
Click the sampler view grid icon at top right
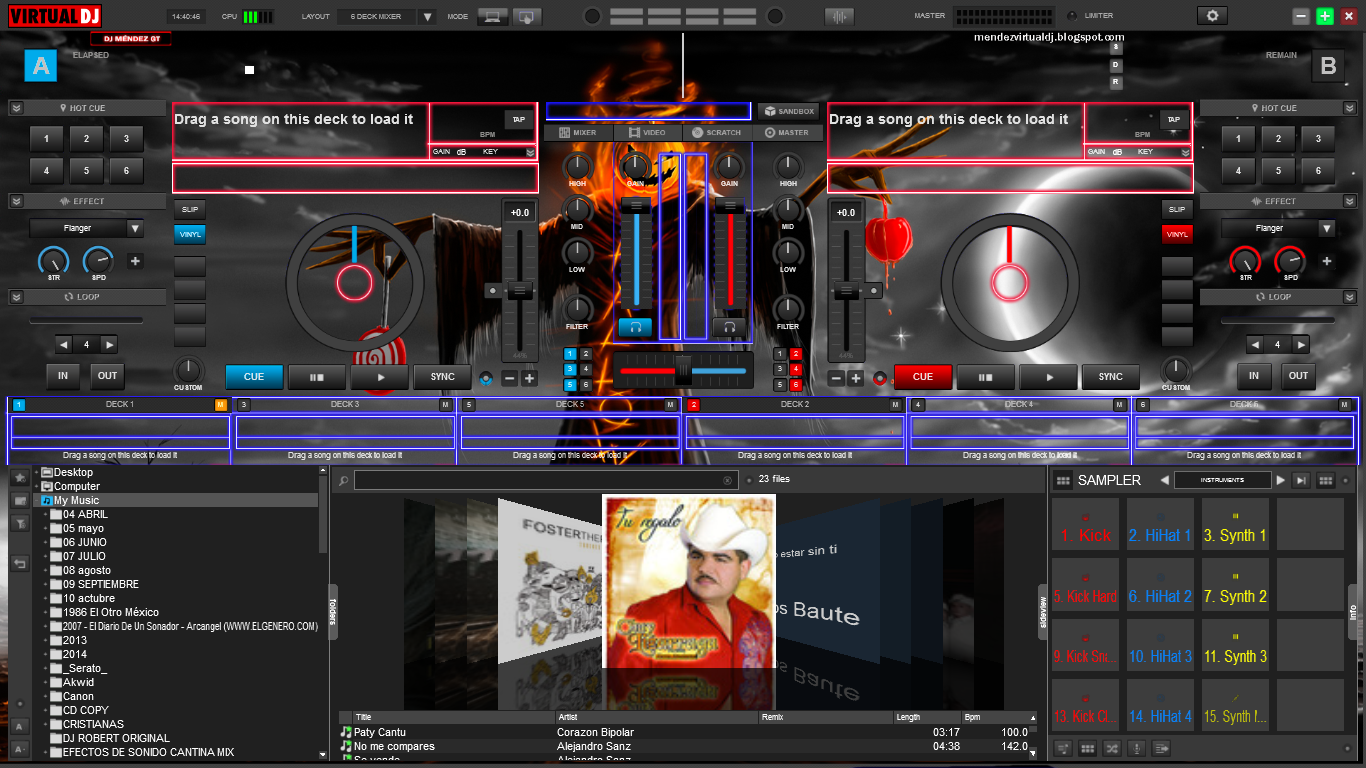click(1326, 480)
